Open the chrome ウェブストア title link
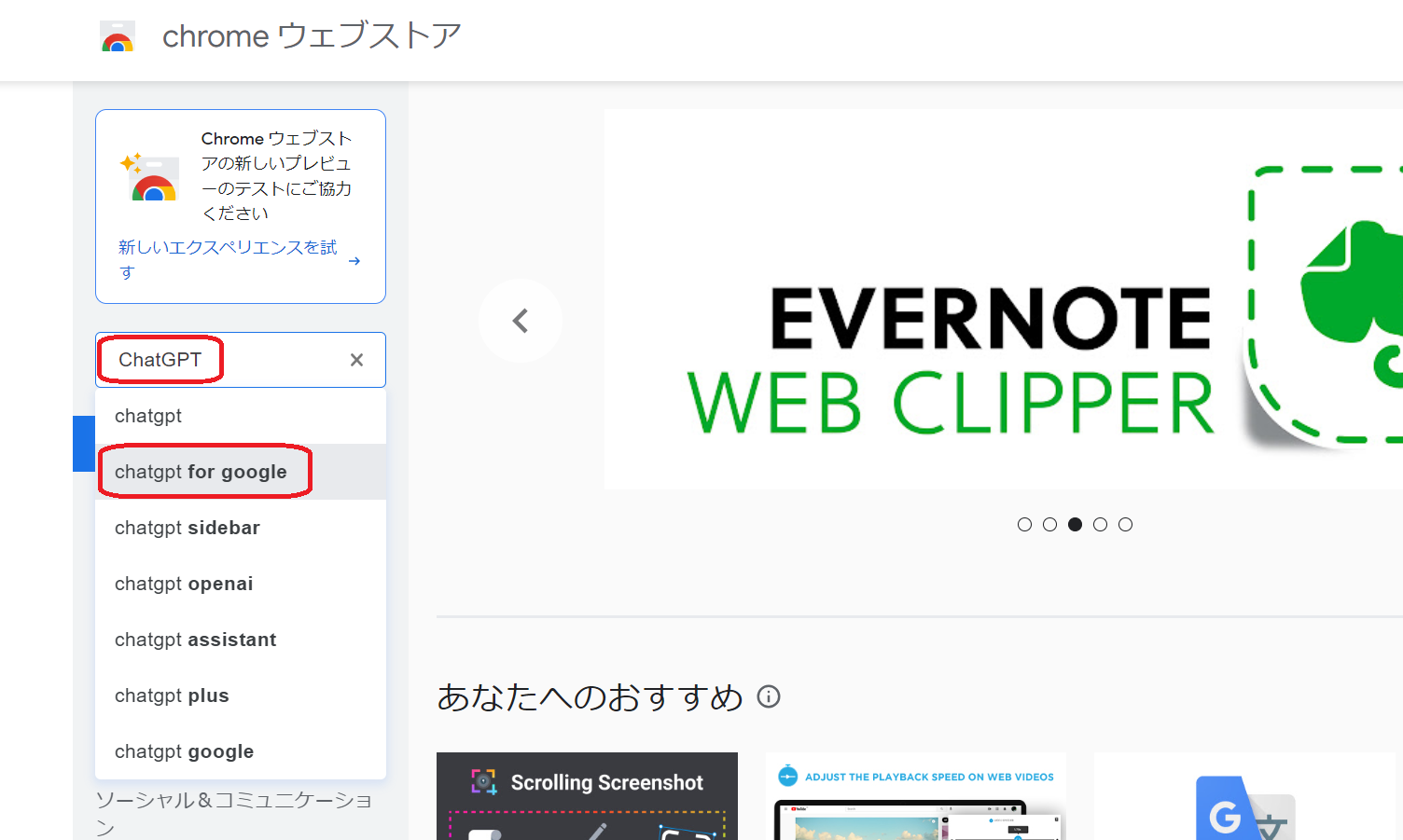The width and height of the screenshot is (1403, 840). tap(312, 36)
